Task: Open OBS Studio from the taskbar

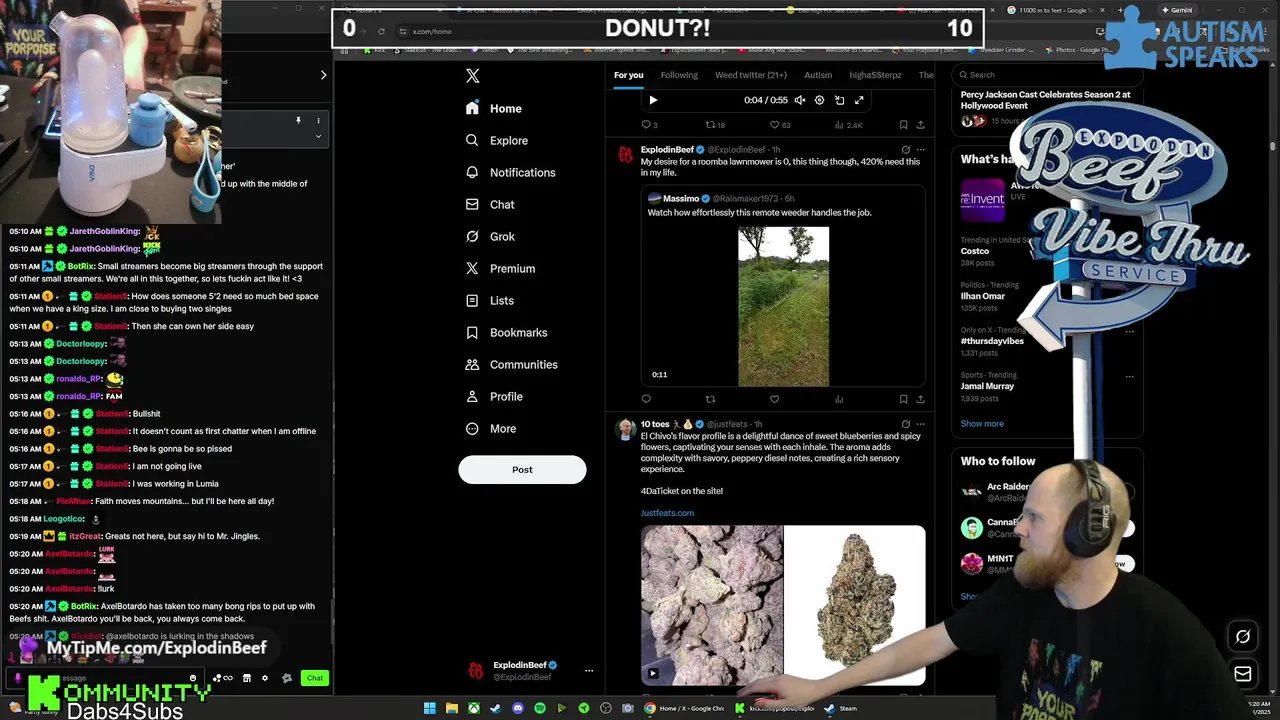Action: (x=606, y=708)
